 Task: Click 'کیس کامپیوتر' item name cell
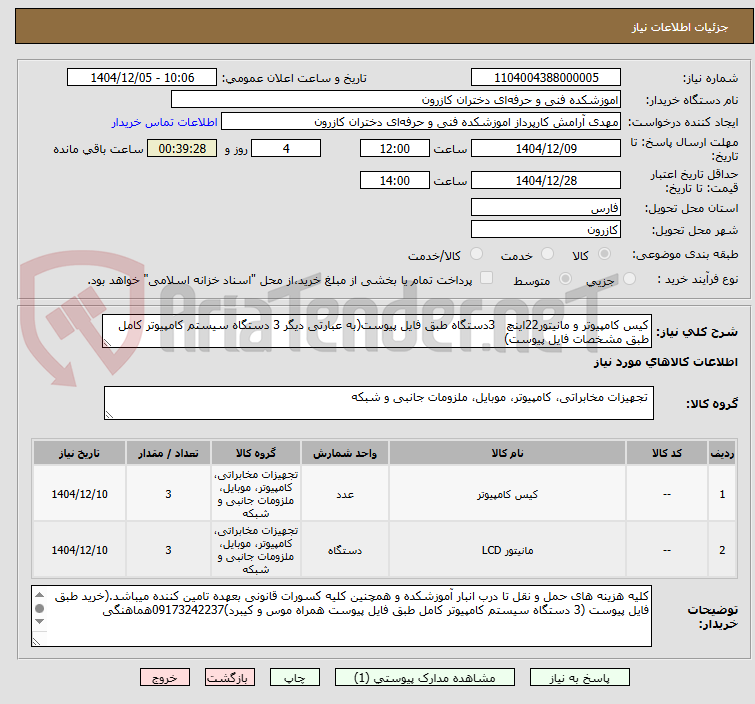pyautogui.click(x=507, y=494)
